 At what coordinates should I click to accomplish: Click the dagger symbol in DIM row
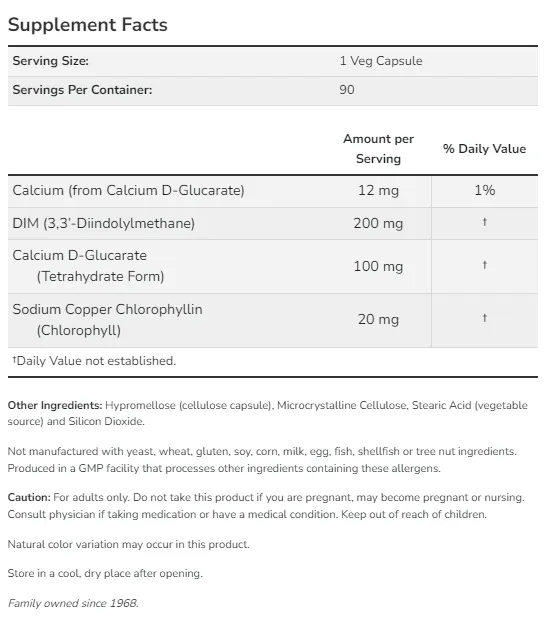click(x=485, y=222)
